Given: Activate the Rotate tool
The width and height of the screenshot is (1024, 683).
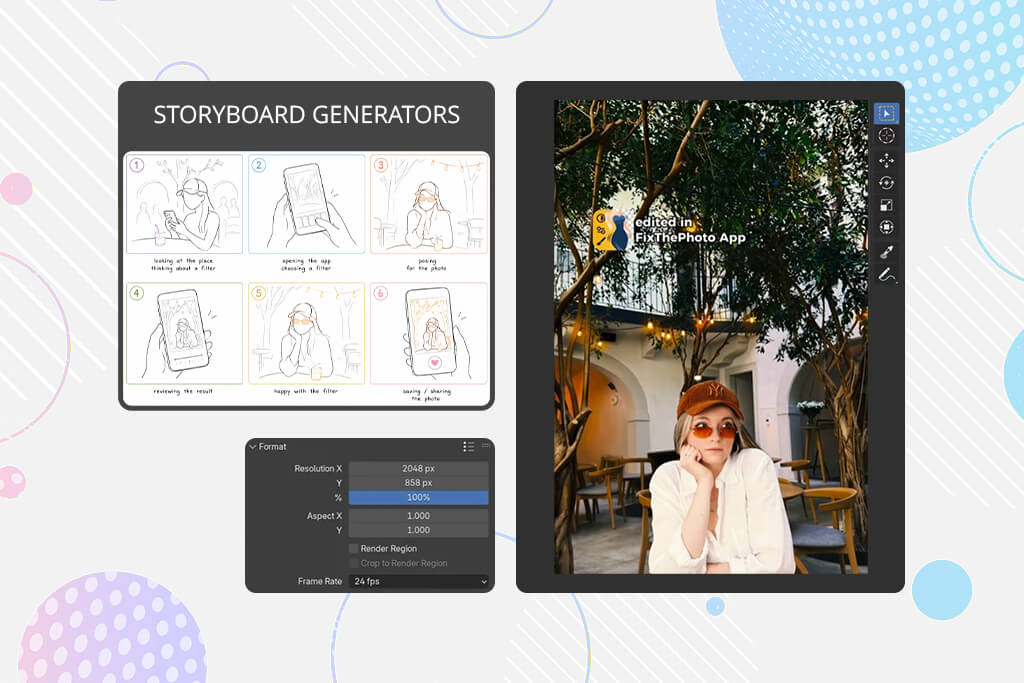Looking at the screenshot, I should click(886, 183).
